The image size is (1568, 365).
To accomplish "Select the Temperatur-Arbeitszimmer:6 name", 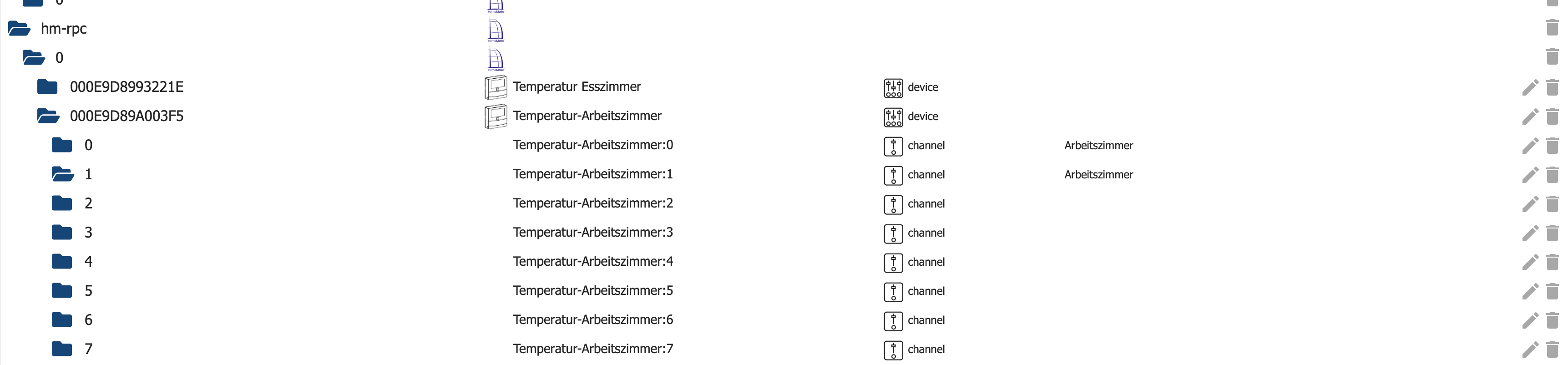I will [592, 320].
